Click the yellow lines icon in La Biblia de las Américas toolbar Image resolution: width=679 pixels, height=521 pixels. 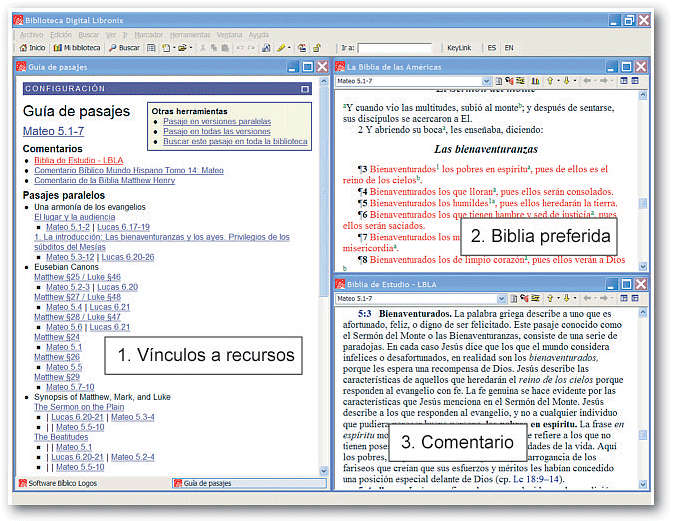[x=520, y=81]
